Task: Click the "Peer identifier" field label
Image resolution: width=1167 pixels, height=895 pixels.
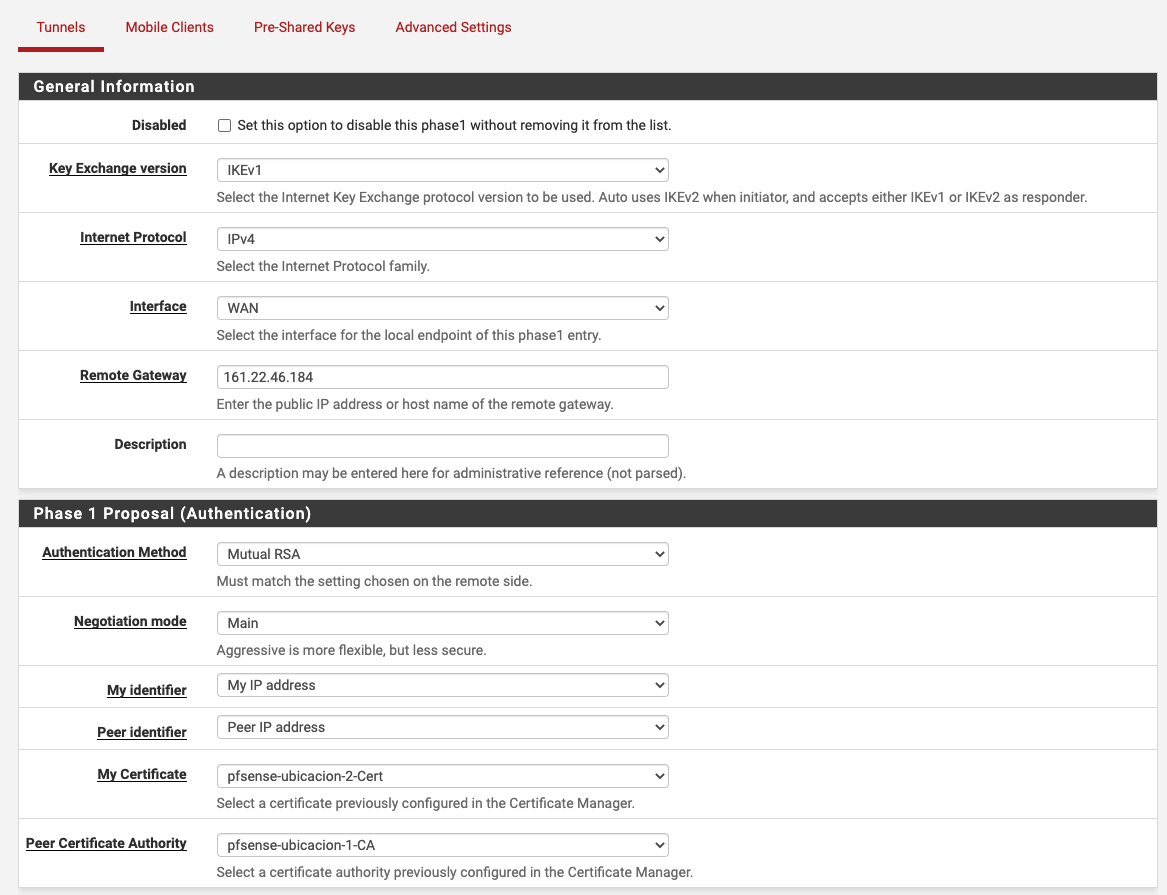Action: tap(142, 732)
